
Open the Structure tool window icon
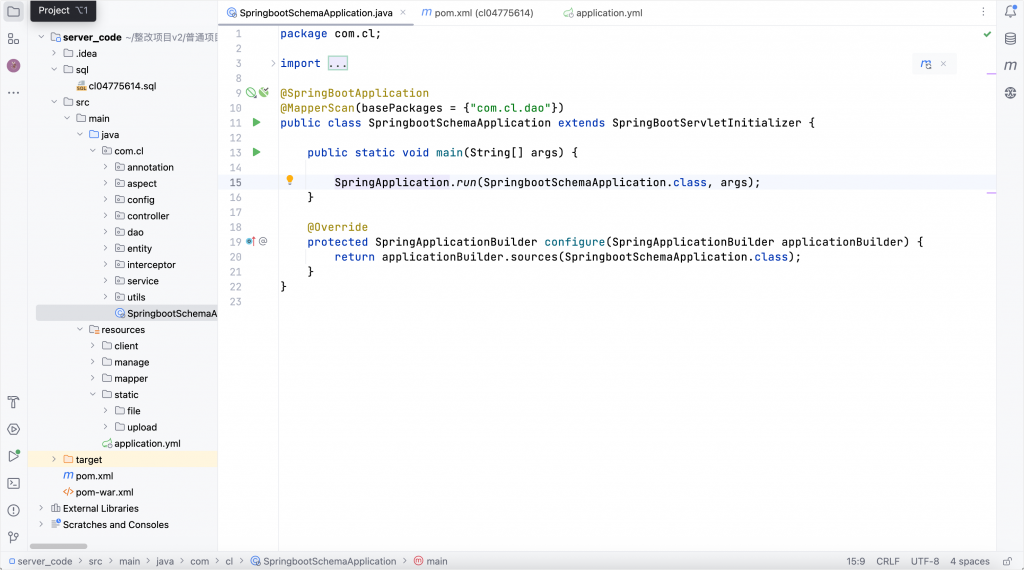[13, 39]
